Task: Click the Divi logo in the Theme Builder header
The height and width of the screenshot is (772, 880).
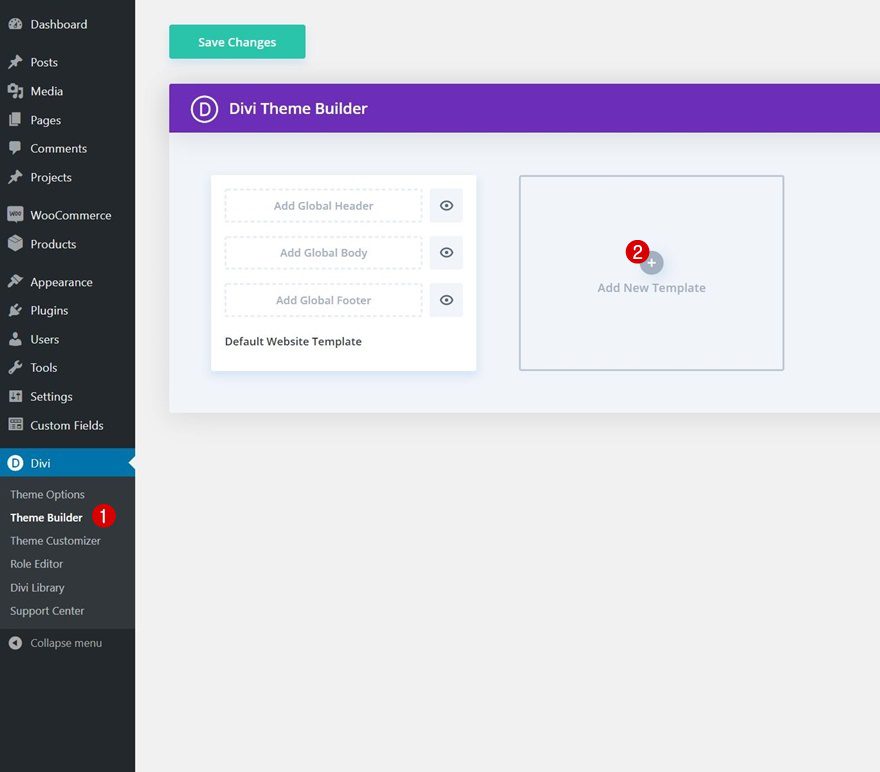Action: coord(203,108)
